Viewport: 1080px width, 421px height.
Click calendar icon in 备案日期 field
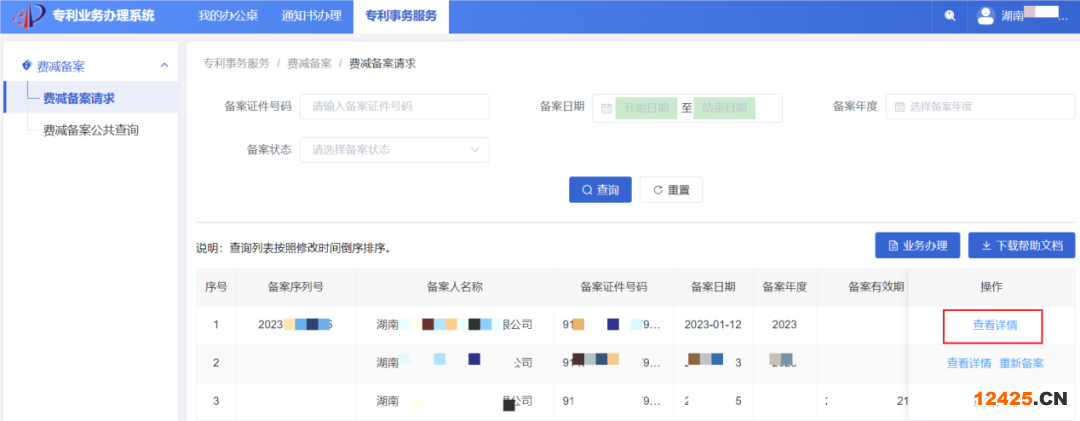[606, 108]
